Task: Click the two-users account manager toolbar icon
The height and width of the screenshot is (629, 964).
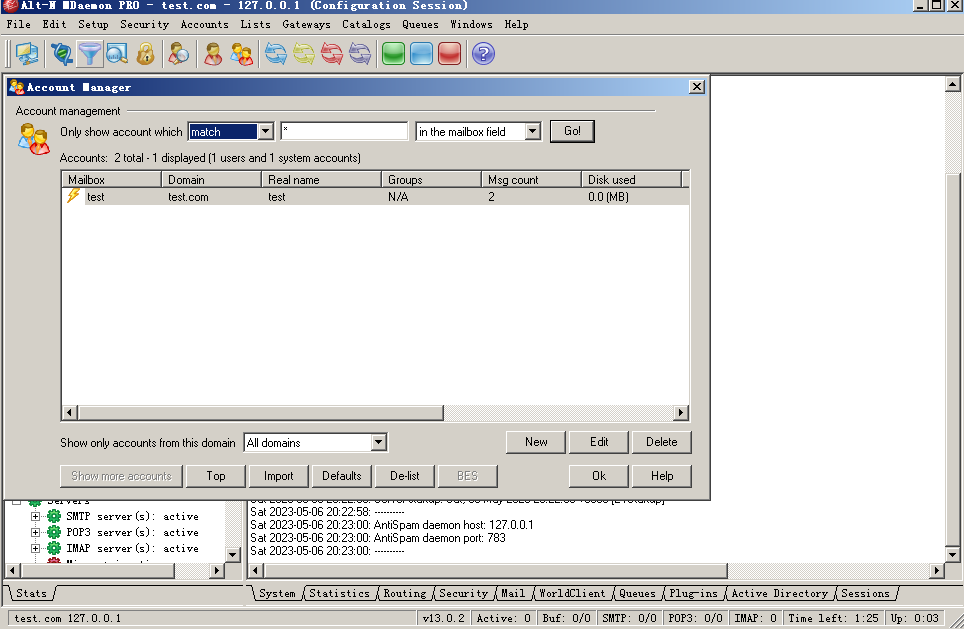Action: pyautogui.click(x=242, y=53)
